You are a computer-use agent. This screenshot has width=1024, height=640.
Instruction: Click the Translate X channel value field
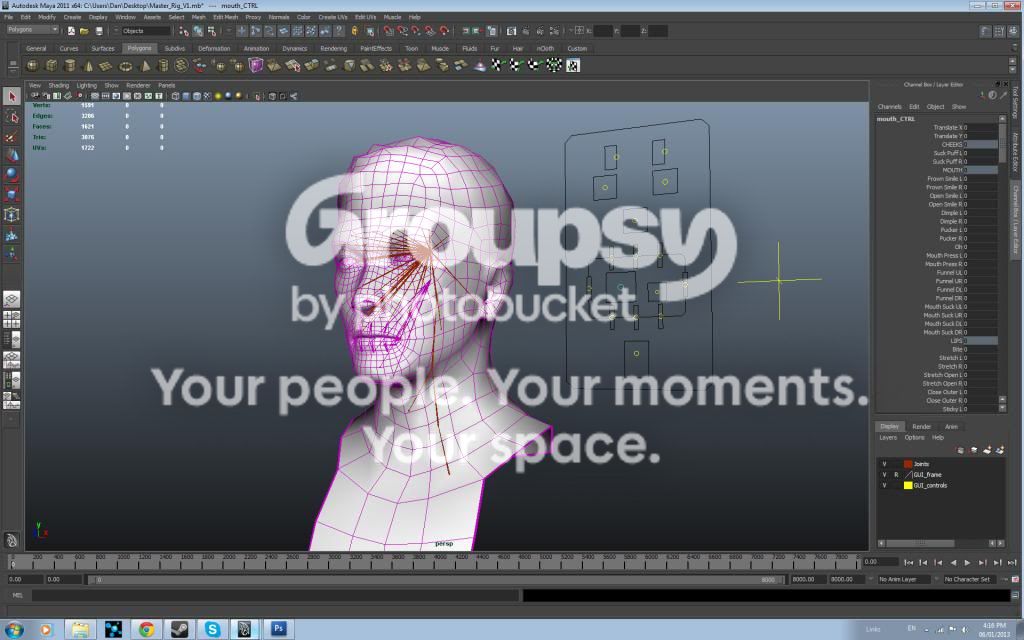click(980, 127)
